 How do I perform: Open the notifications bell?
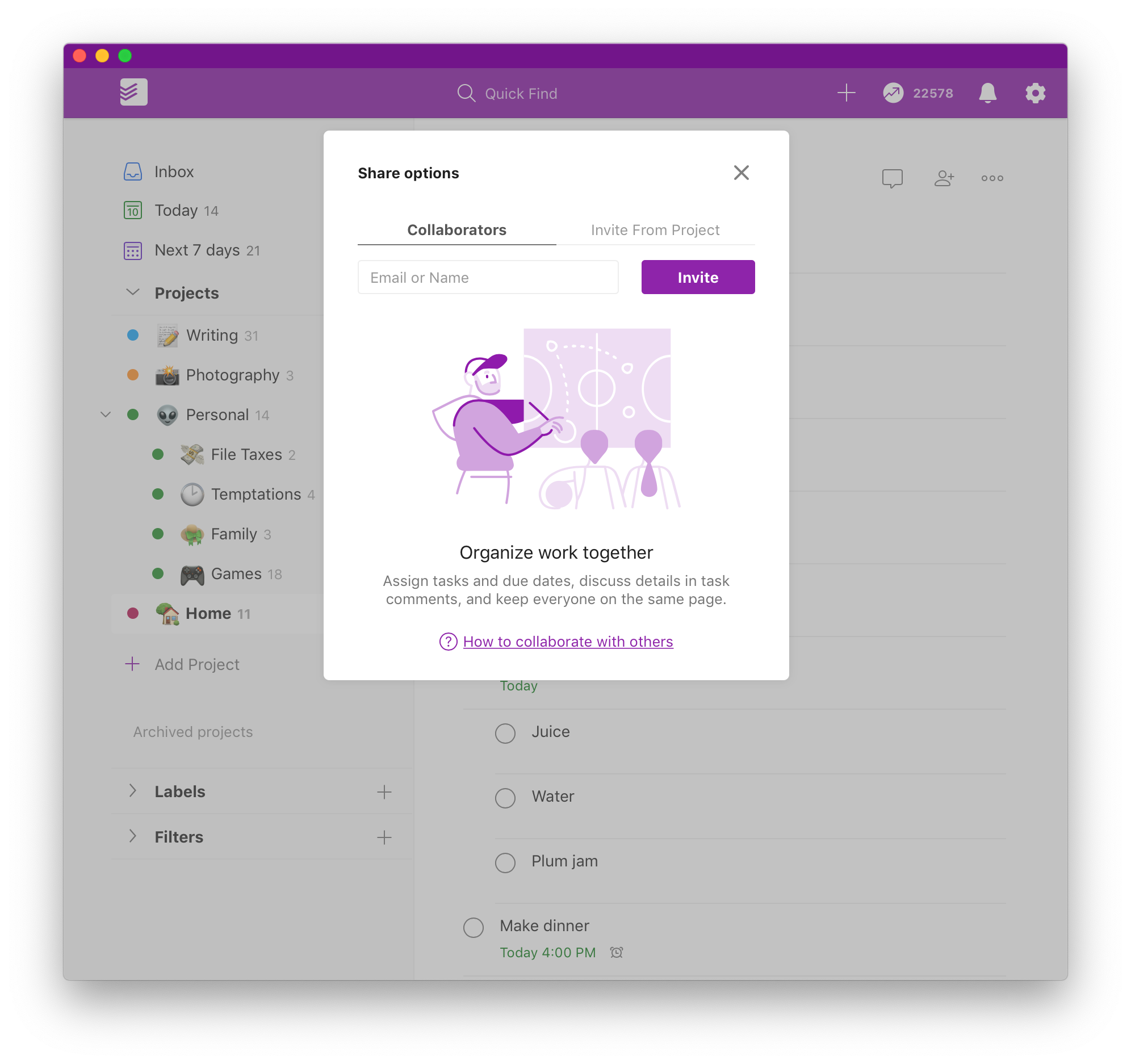(x=987, y=93)
